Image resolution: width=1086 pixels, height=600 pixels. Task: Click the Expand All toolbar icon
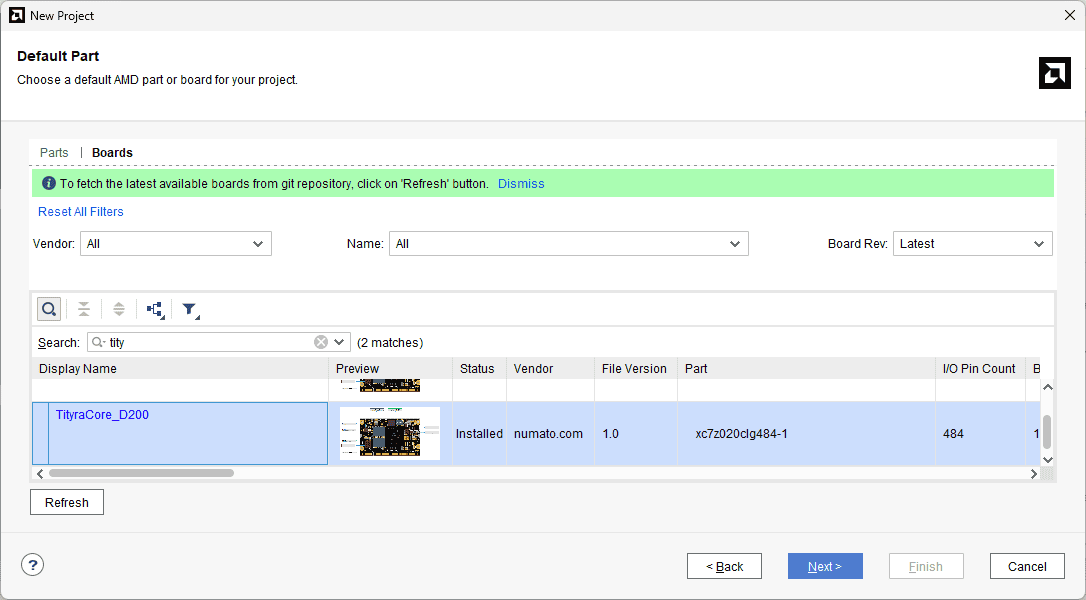point(119,309)
